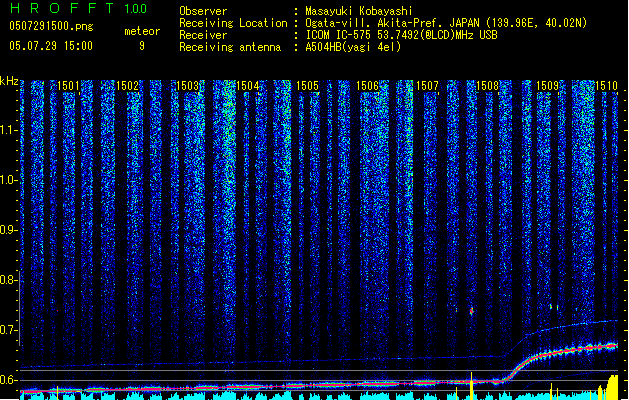The width and height of the screenshot is (629, 400).
Task: Click the 1501 time marker
Action: [68, 86]
